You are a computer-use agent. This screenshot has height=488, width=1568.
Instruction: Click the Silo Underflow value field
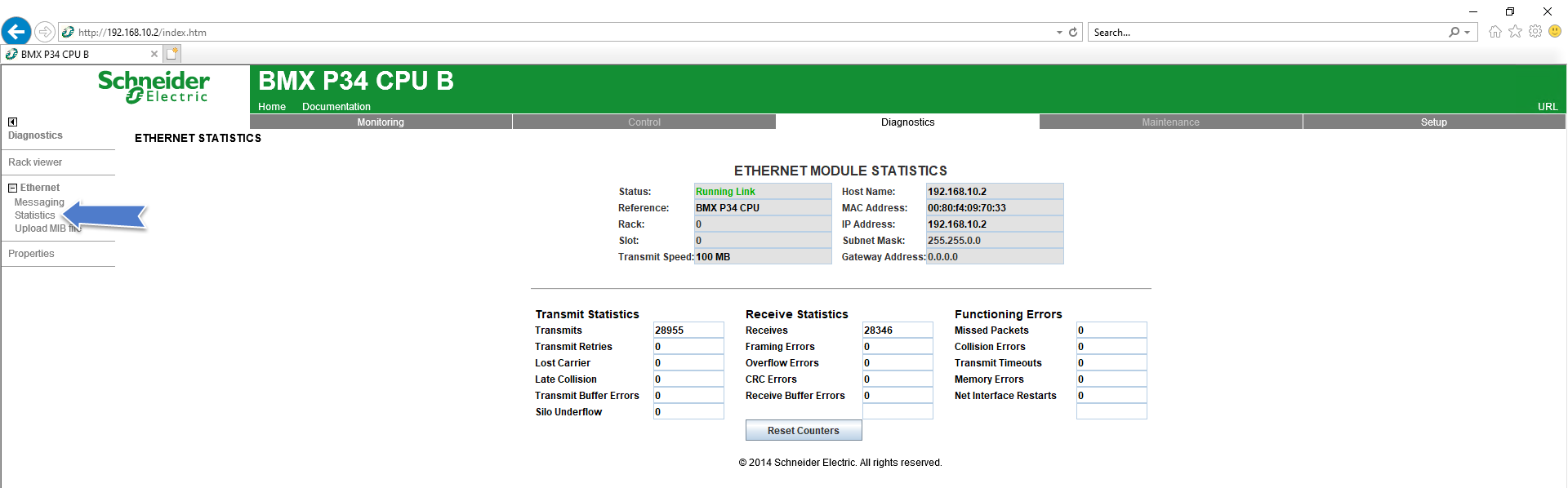(x=688, y=411)
